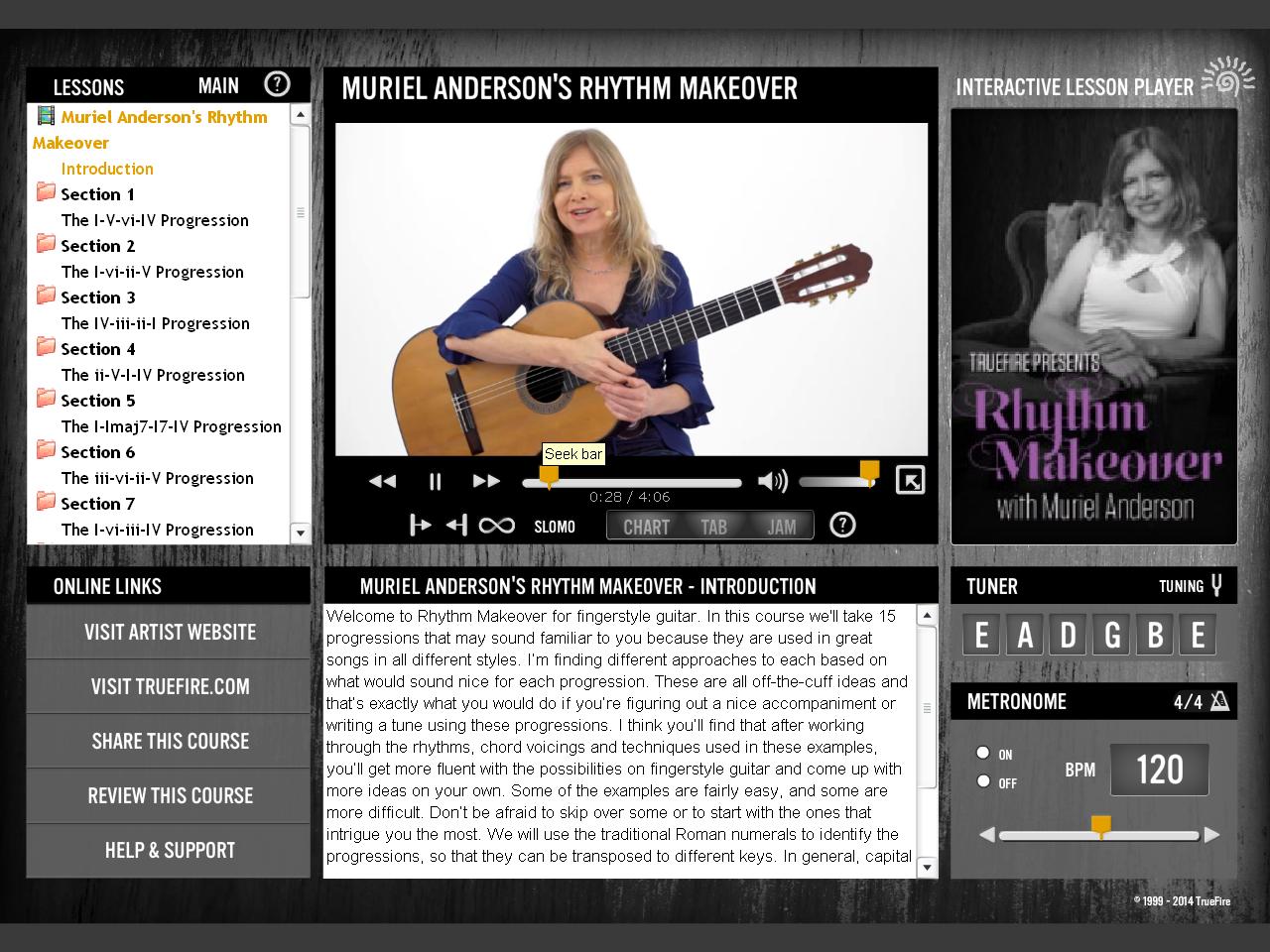Screen dimensions: 1270x952
Task: Play the low E string tuner note
Action: coord(981,635)
